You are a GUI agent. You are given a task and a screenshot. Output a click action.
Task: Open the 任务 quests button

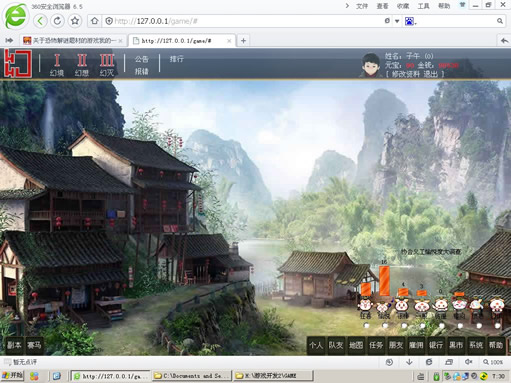coord(376,345)
